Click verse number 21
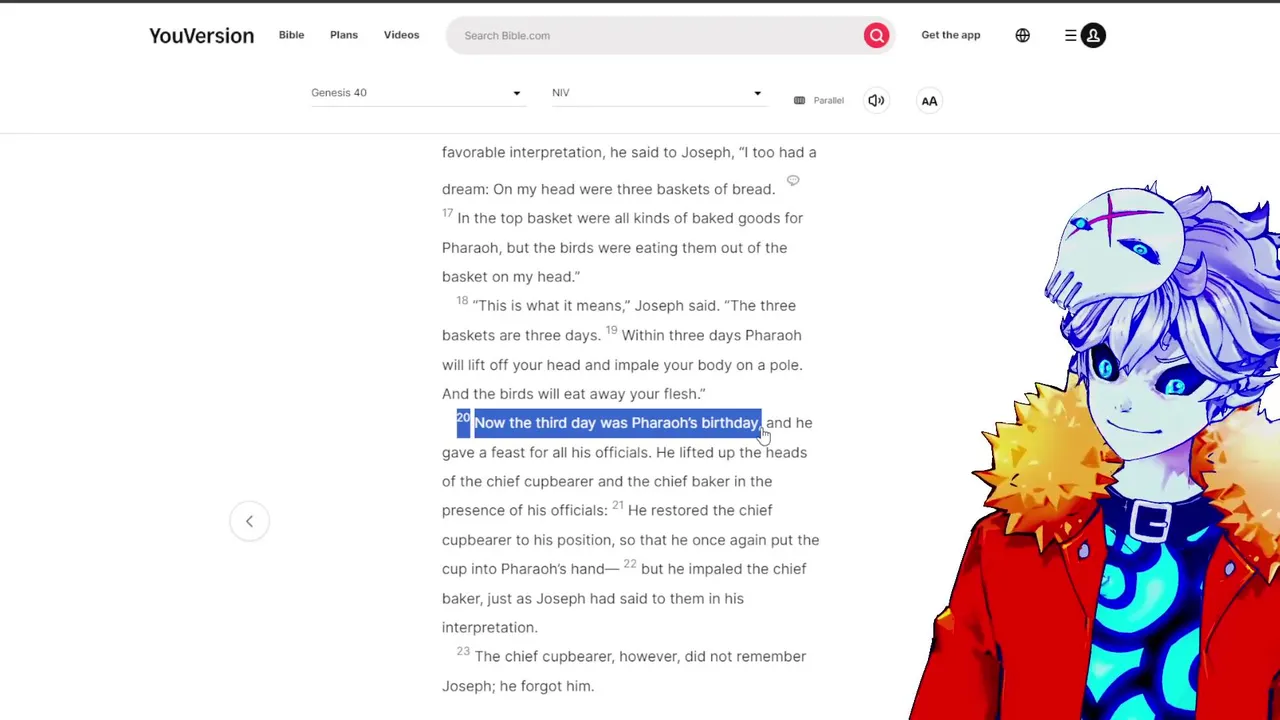 [618, 505]
